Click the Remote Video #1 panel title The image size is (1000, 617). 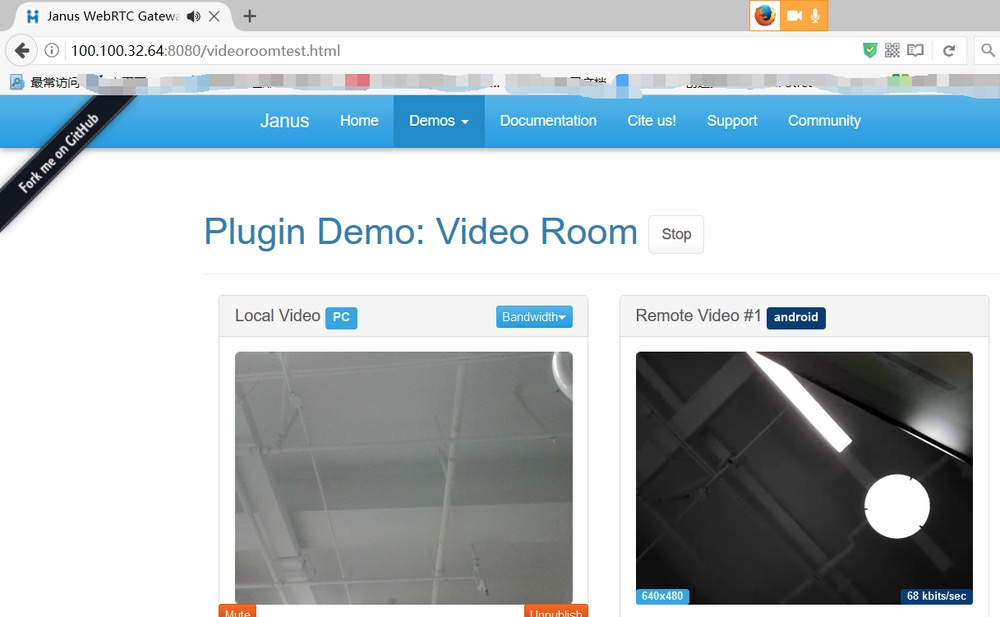698,316
